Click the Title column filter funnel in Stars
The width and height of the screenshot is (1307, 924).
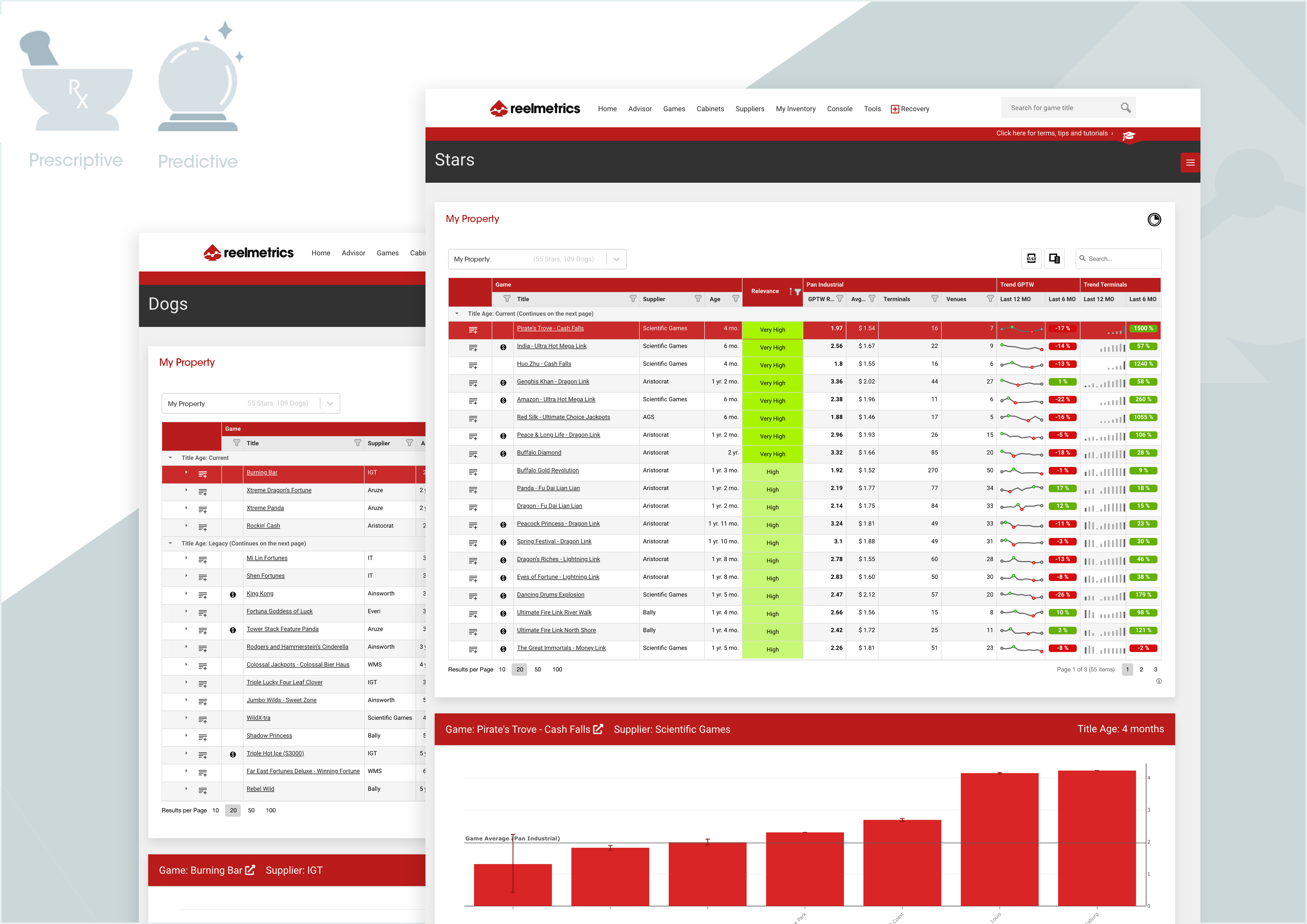click(x=632, y=298)
